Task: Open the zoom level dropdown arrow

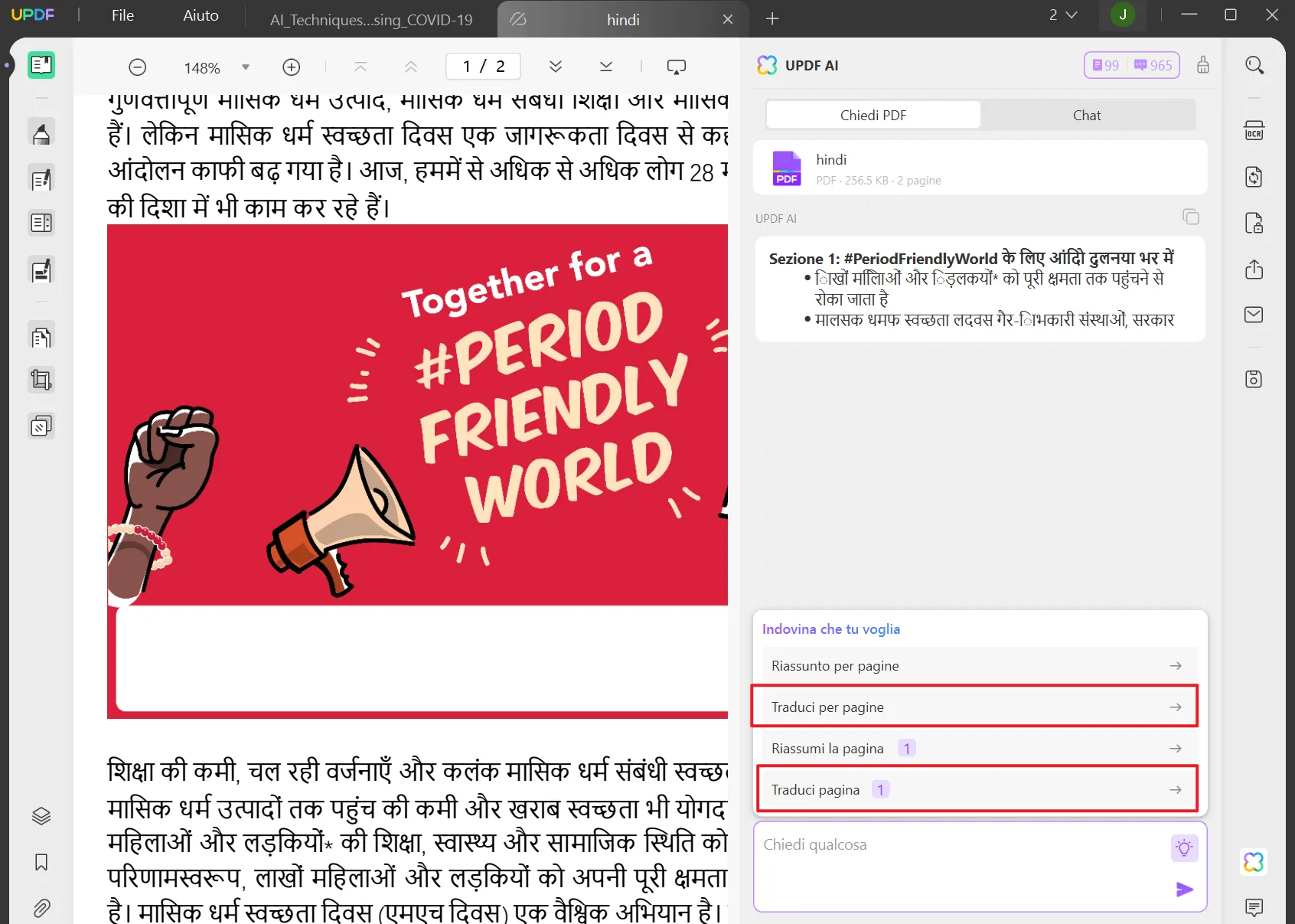Action: tap(246, 67)
